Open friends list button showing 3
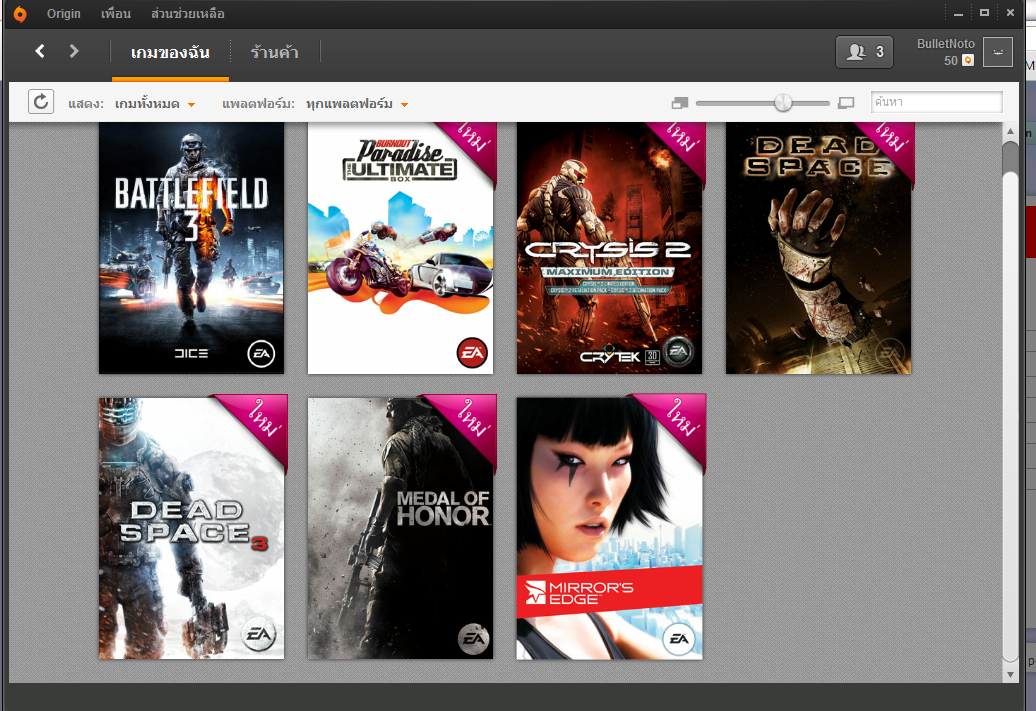Viewport: 1036px width, 711px height. [x=864, y=52]
